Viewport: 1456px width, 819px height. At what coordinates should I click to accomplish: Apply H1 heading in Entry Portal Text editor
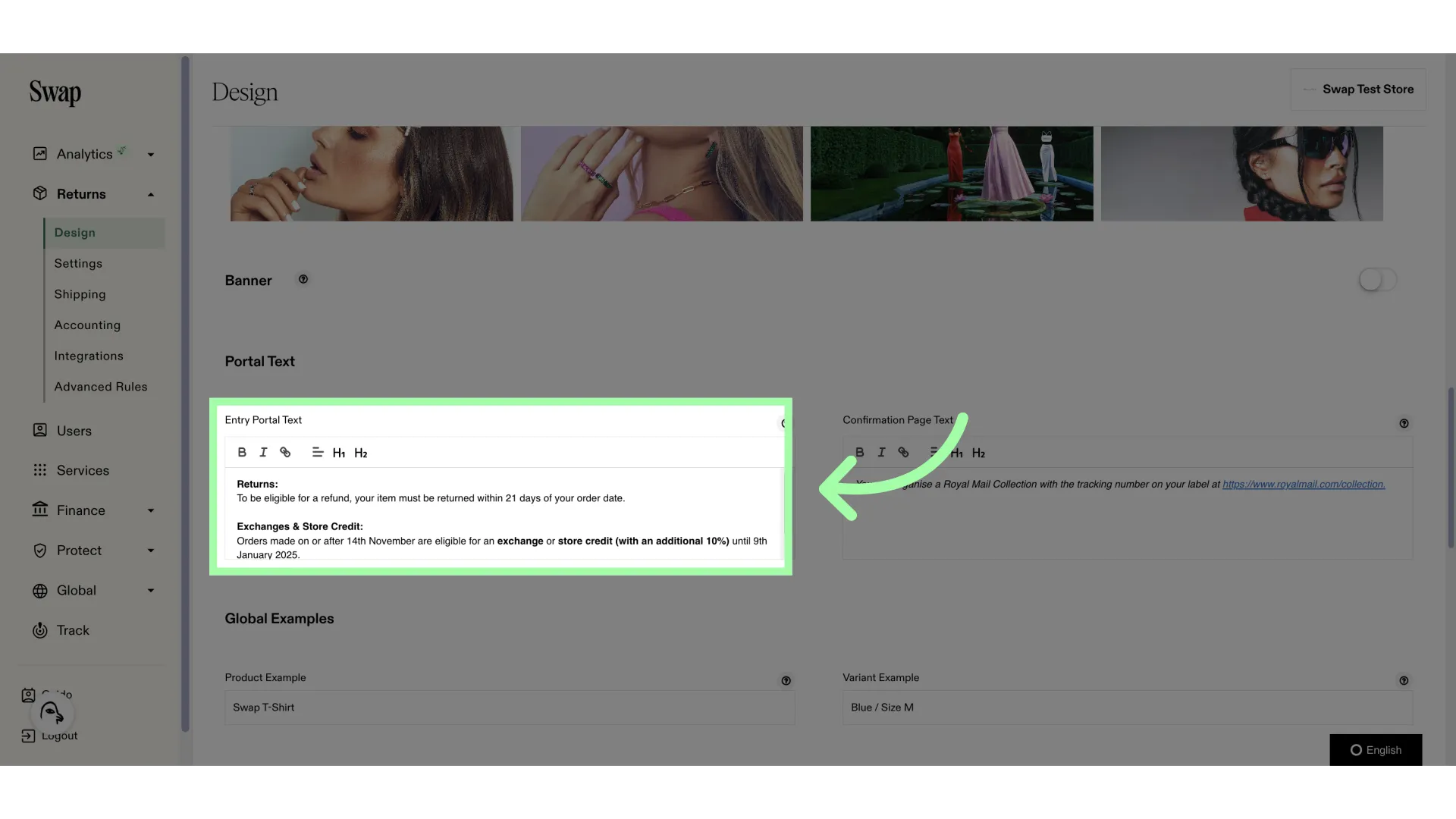click(x=339, y=453)
